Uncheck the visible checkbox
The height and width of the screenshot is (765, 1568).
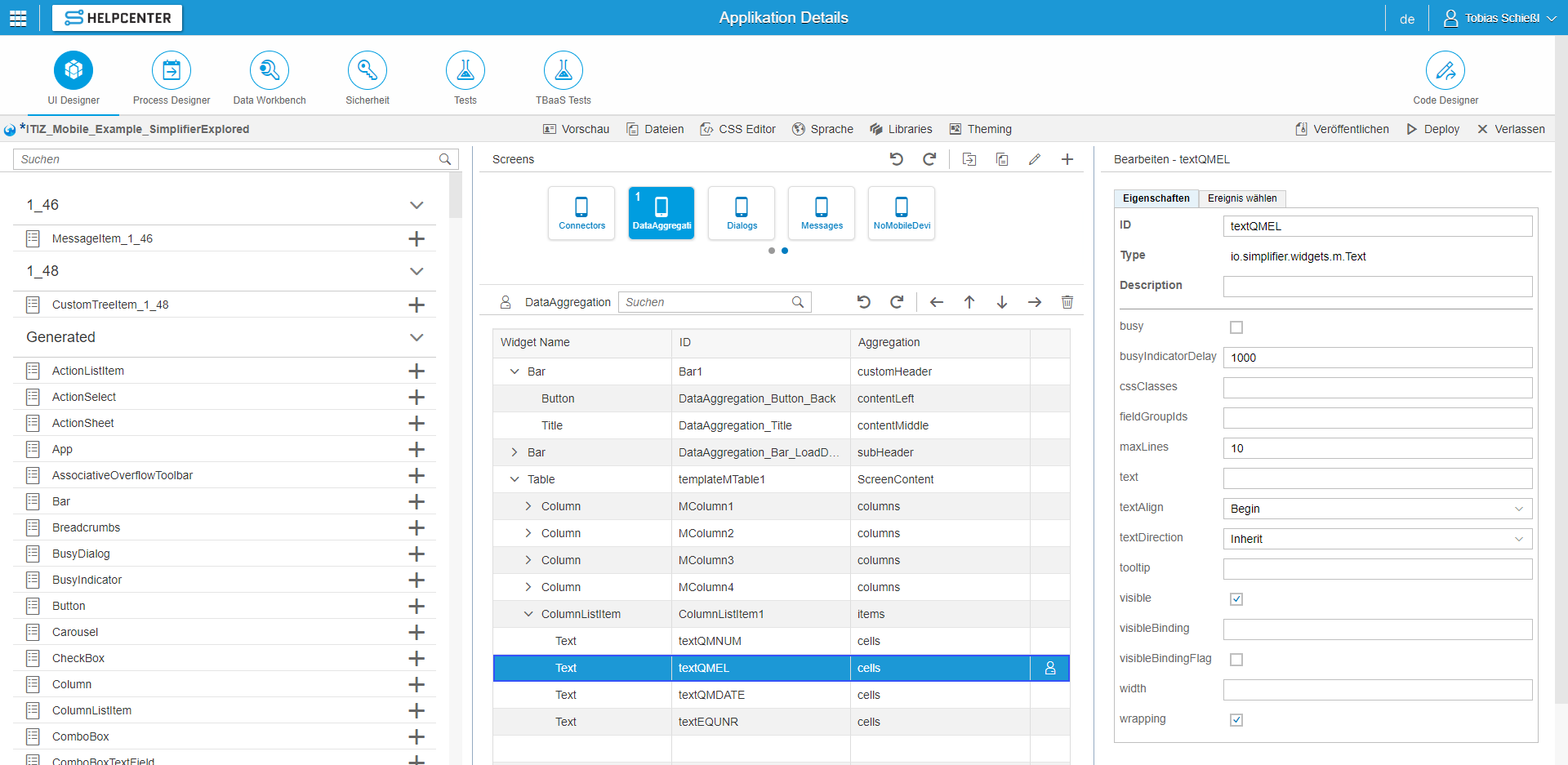1236,599
